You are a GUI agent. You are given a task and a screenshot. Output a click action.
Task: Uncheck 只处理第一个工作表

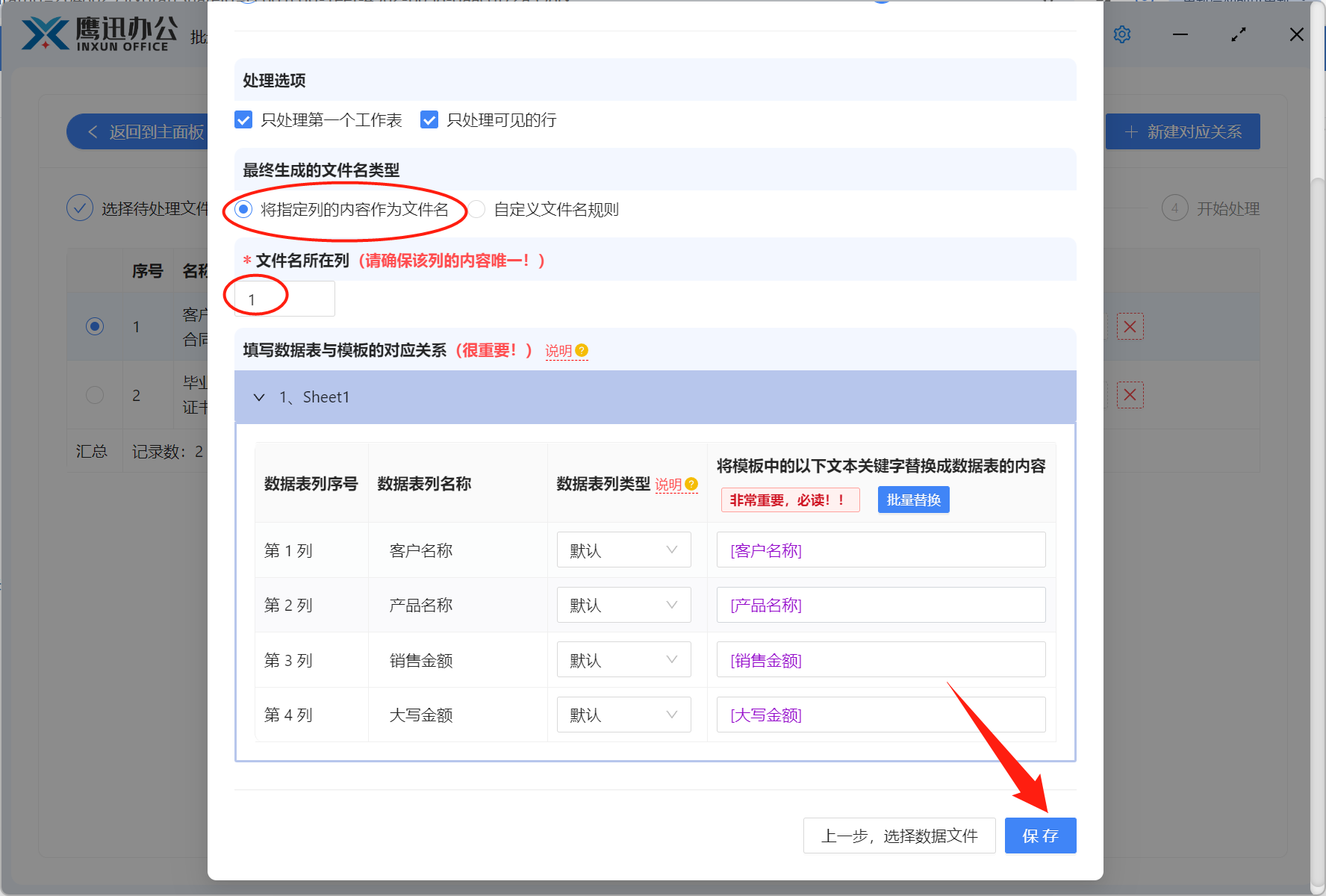coord(243,119)
